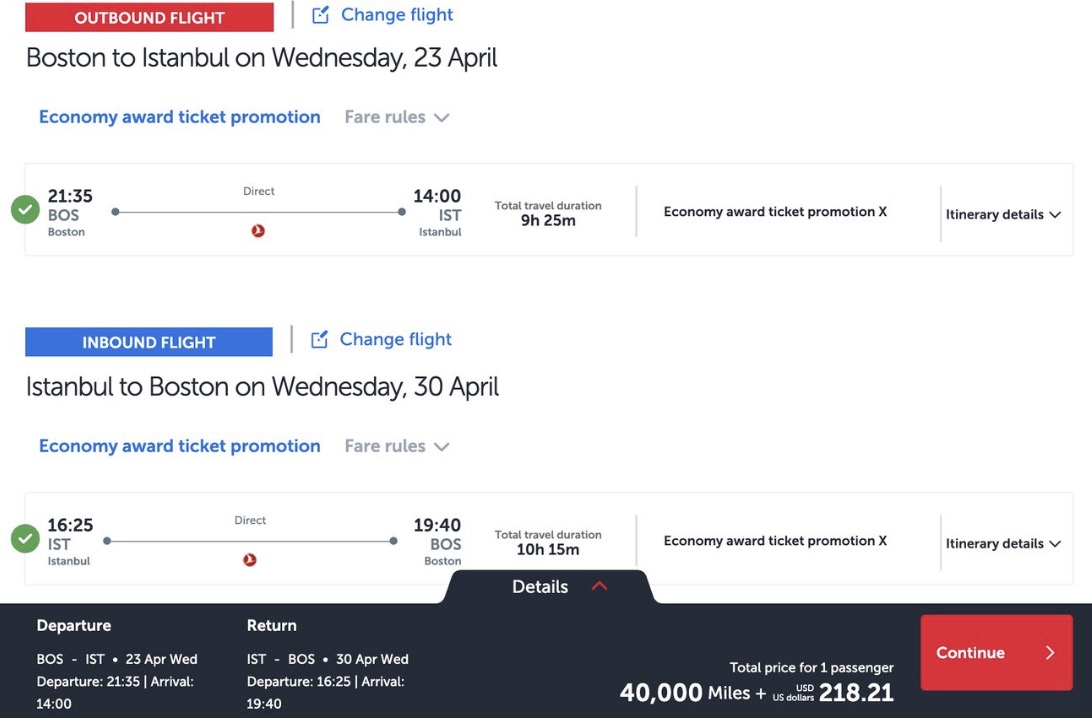Image resolution: width=1092 pixels, height=718 pixels.
Task: Click the Turkish Airlines logo on outbound flight path
Action: (257, 230)
